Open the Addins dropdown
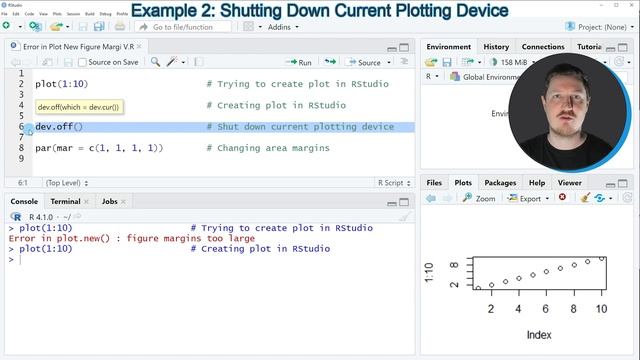Viewport: 640px width, 360px height. pyautogui.click(x=283, y=27)
